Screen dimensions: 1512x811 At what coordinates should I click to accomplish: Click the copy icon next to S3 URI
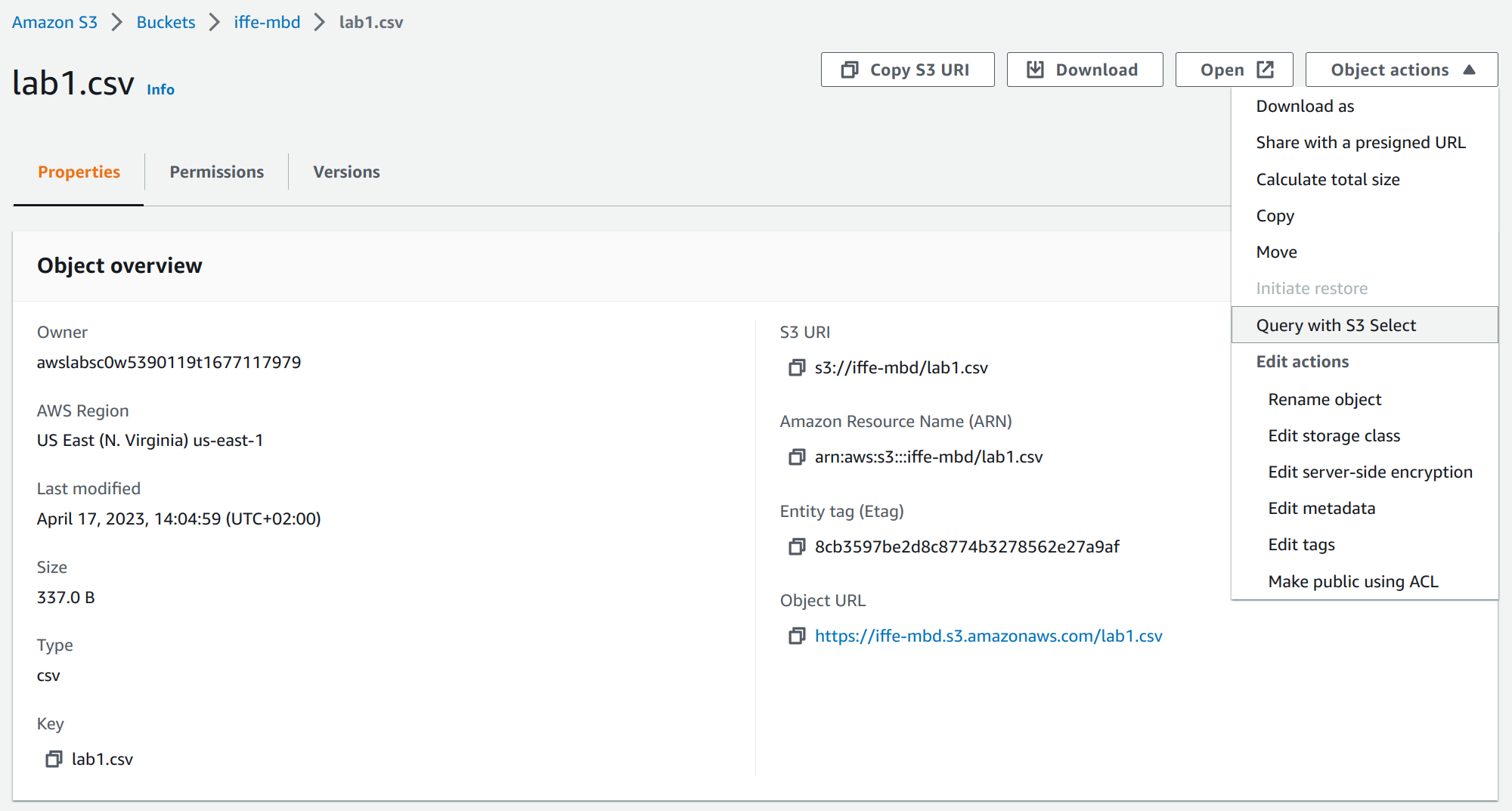[x=797, y=367]
